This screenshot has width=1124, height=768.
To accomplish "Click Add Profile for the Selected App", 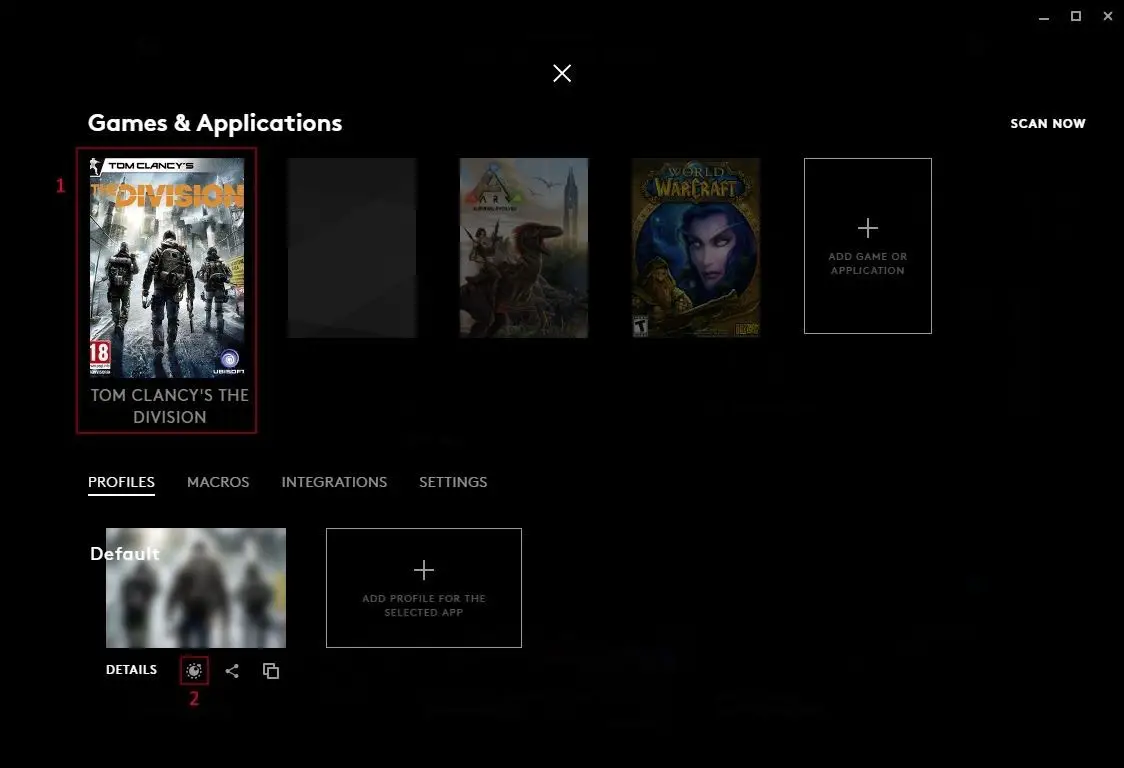I will (x=424, y=588).
